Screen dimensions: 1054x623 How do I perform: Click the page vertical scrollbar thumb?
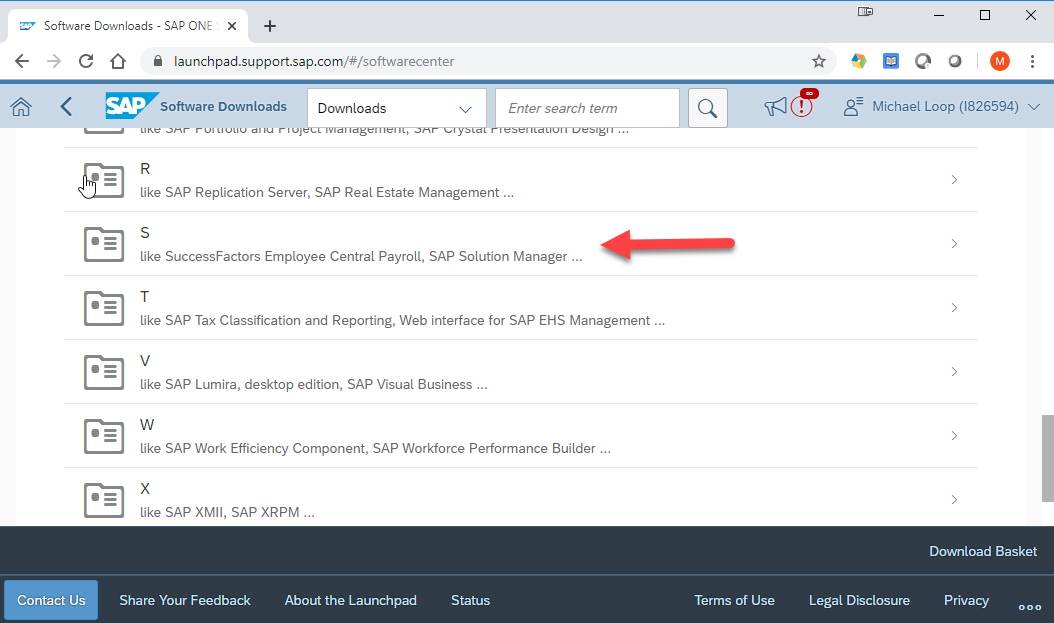tap(1047, 458)
